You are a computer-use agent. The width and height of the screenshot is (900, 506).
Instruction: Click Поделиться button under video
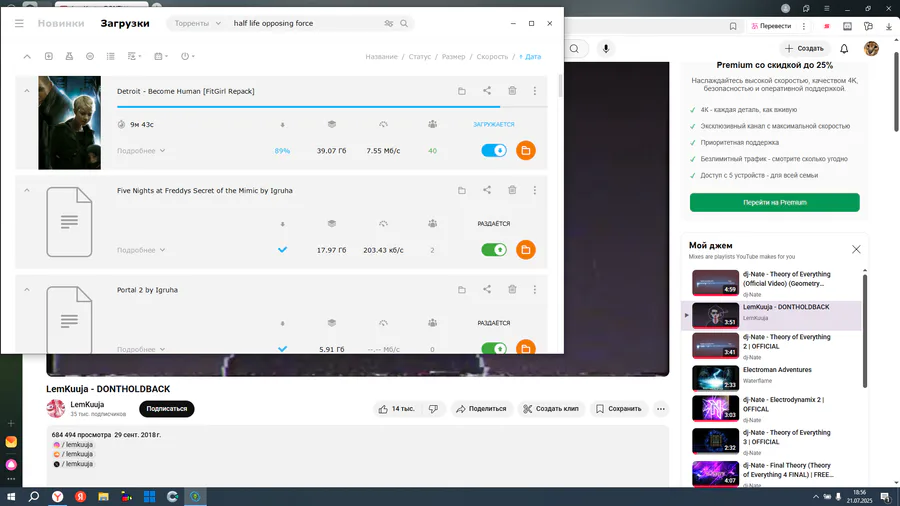tap(481, 408)
